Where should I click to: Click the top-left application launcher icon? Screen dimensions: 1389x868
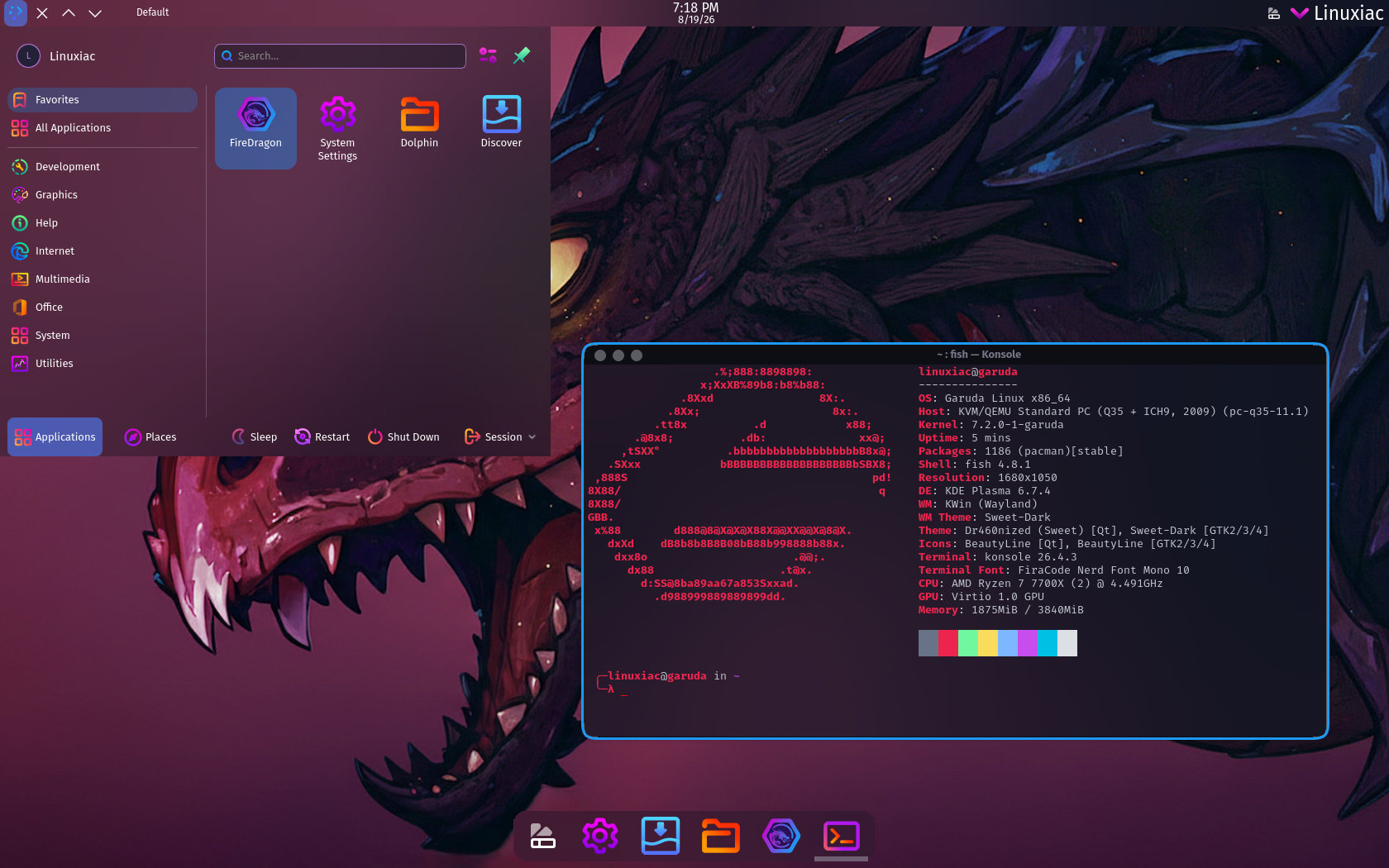(x=16, y=12)
